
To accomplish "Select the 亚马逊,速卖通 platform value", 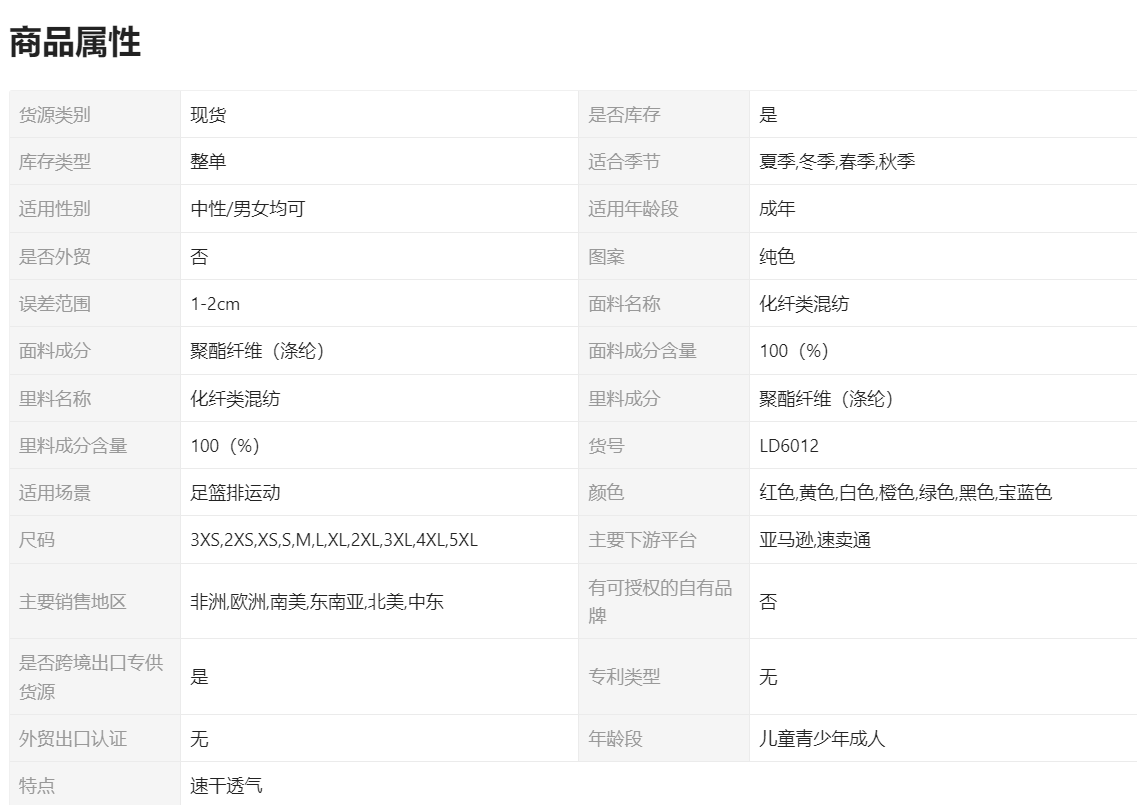I will [815, 540].
